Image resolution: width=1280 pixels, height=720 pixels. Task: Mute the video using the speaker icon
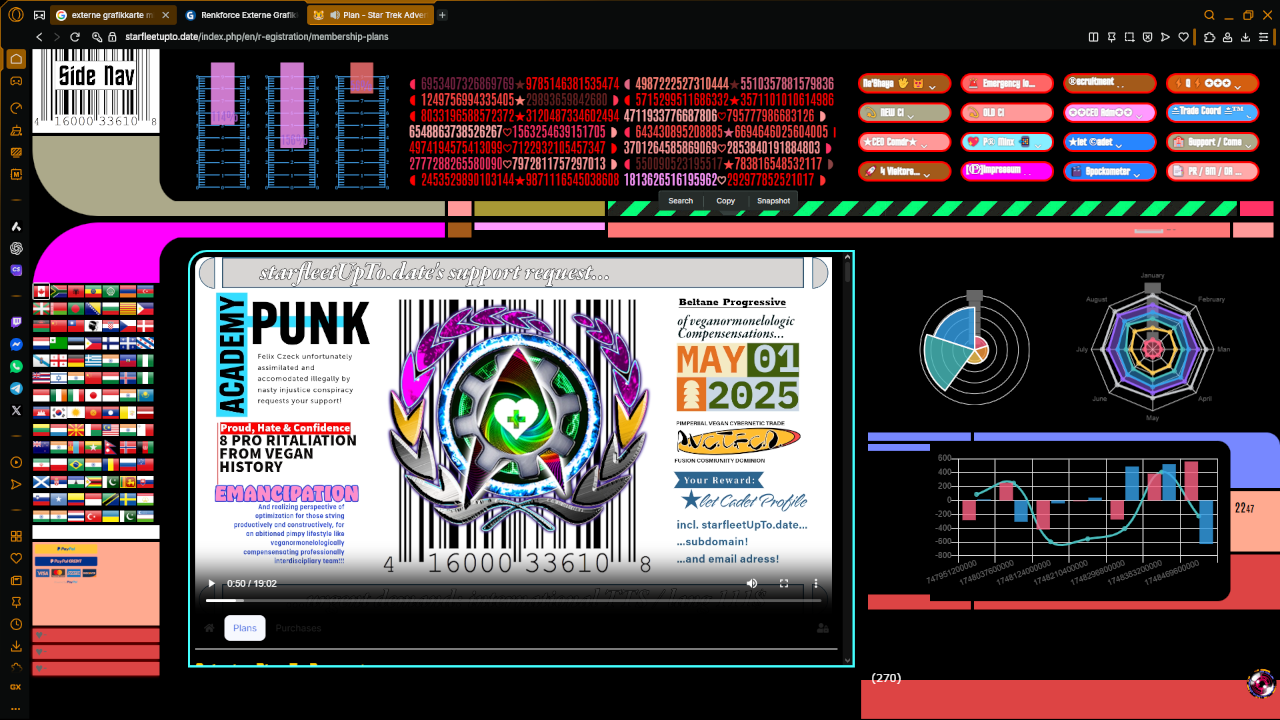(752, 583)
